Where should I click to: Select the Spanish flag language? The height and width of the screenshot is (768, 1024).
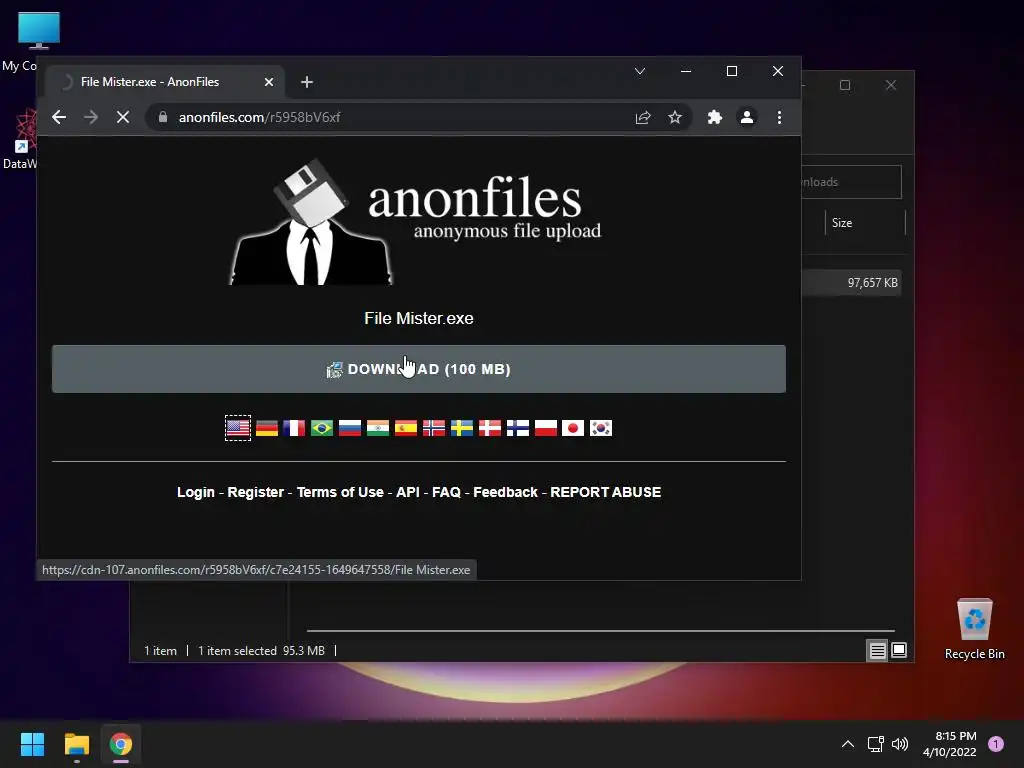click(x=406, y=428)
